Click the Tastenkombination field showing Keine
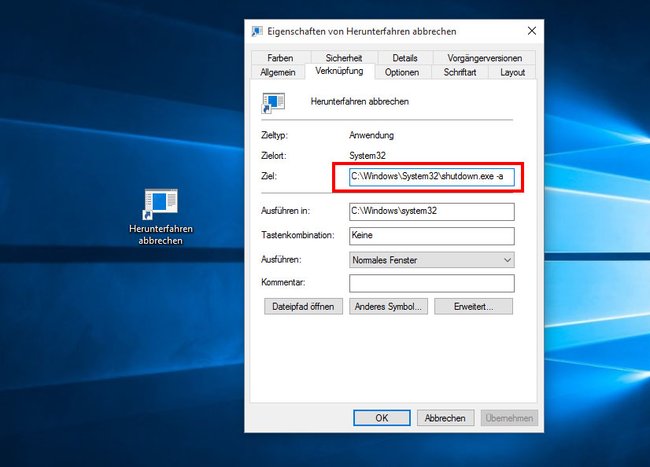 pos(432,236)
